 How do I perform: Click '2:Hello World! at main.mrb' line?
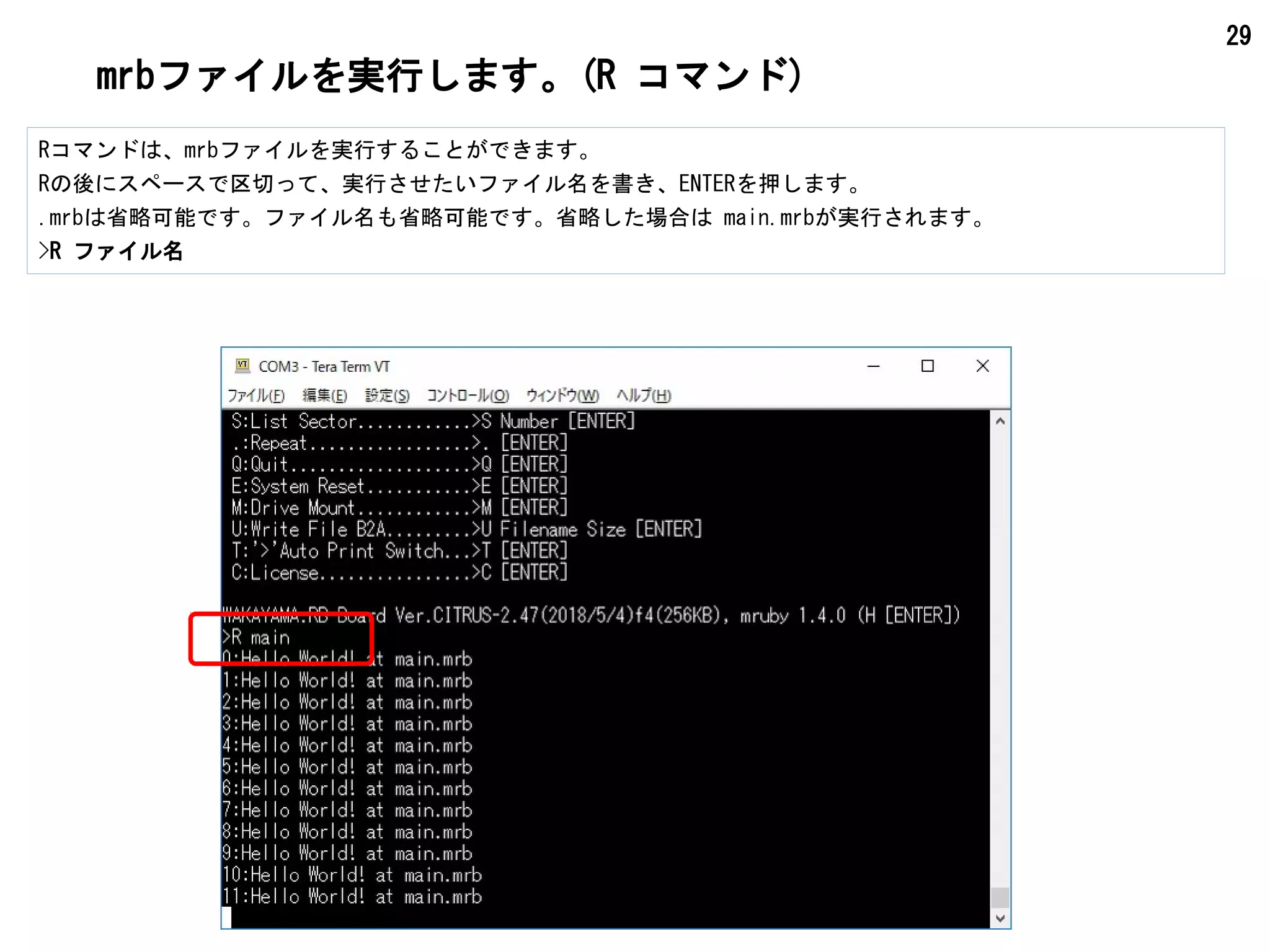[347, 702]
